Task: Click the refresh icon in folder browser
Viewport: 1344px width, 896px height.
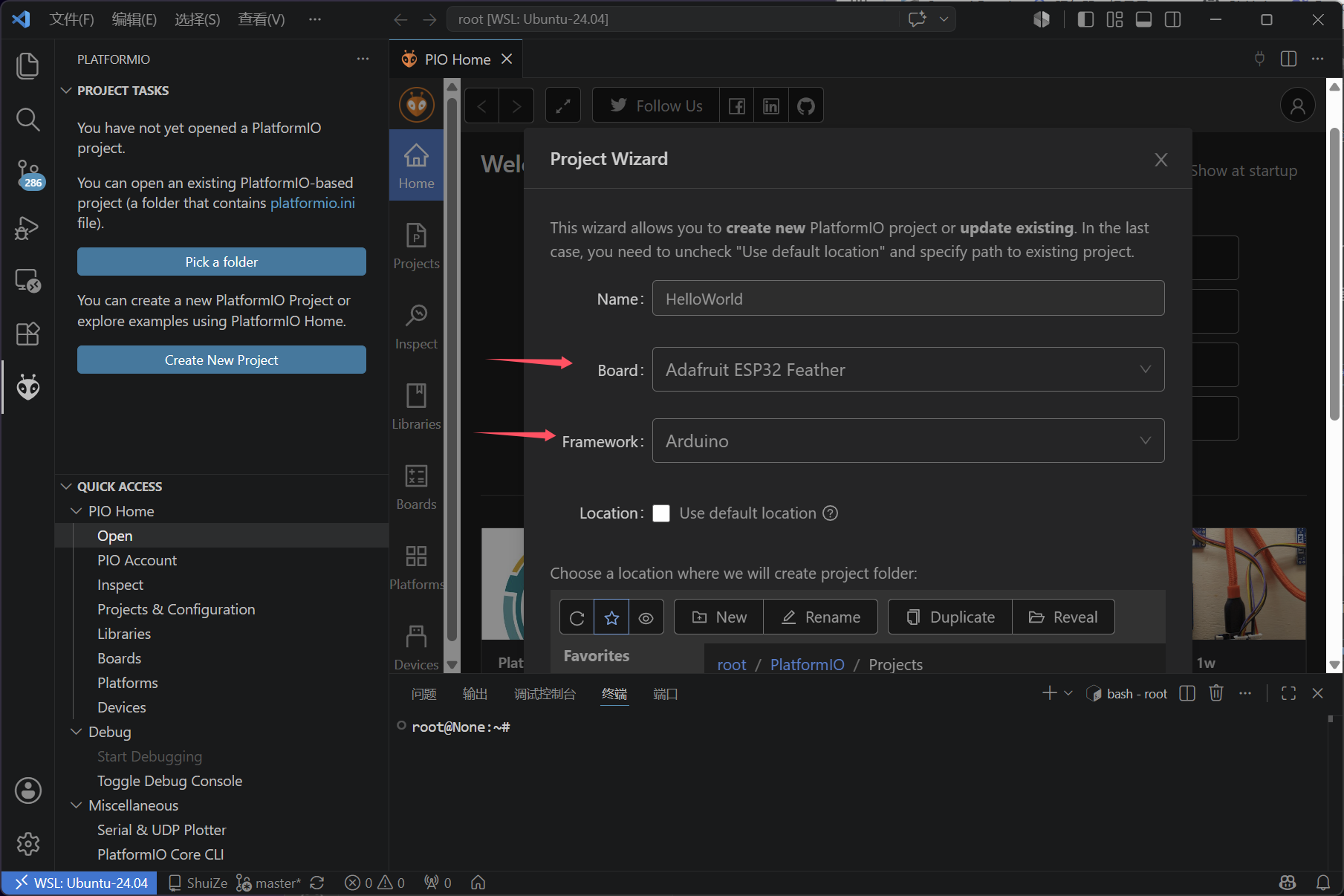Action: 577,617
